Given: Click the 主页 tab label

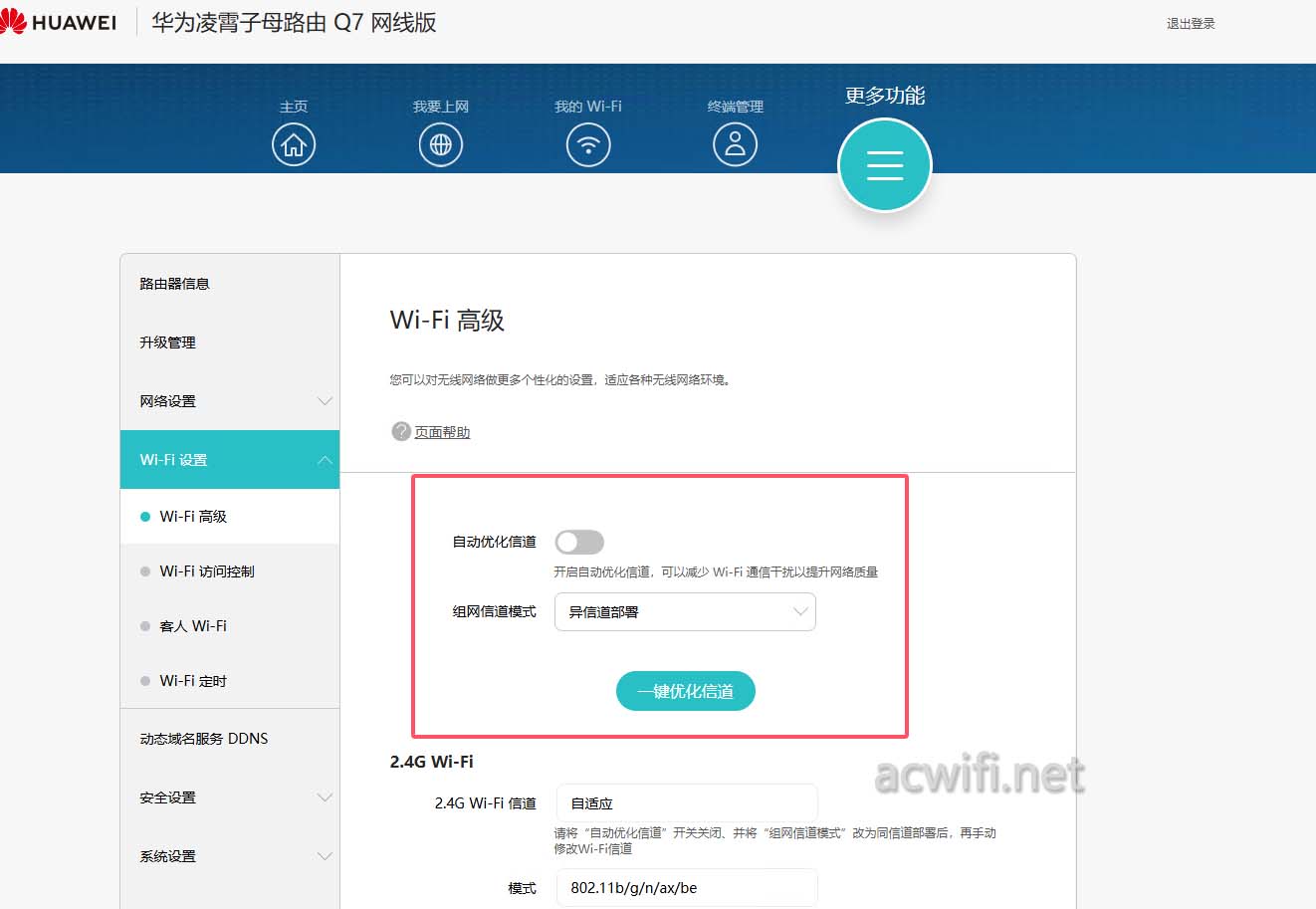Looking at the screenshot, I should click(294, 107).
